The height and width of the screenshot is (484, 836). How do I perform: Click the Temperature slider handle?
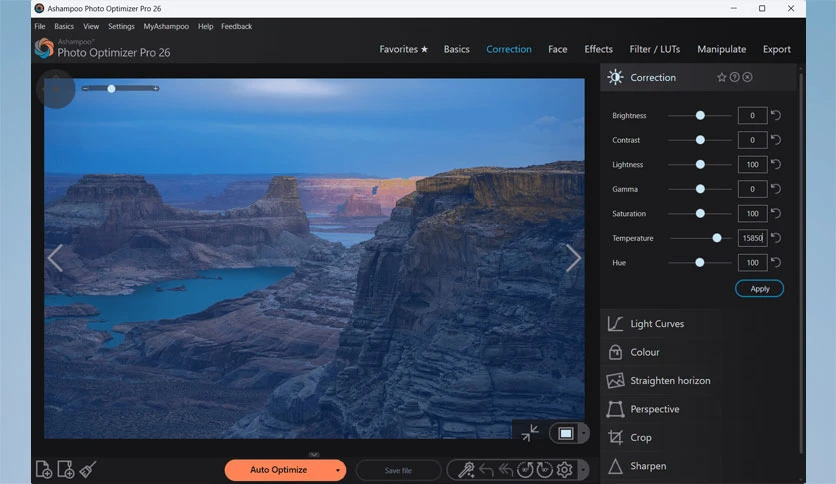click(x=717, y=238)
